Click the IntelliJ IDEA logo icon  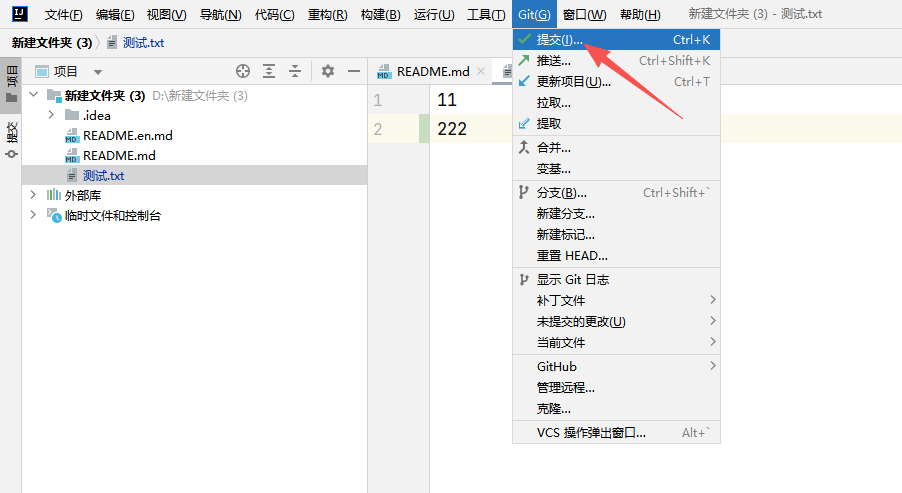coord(20,14)
